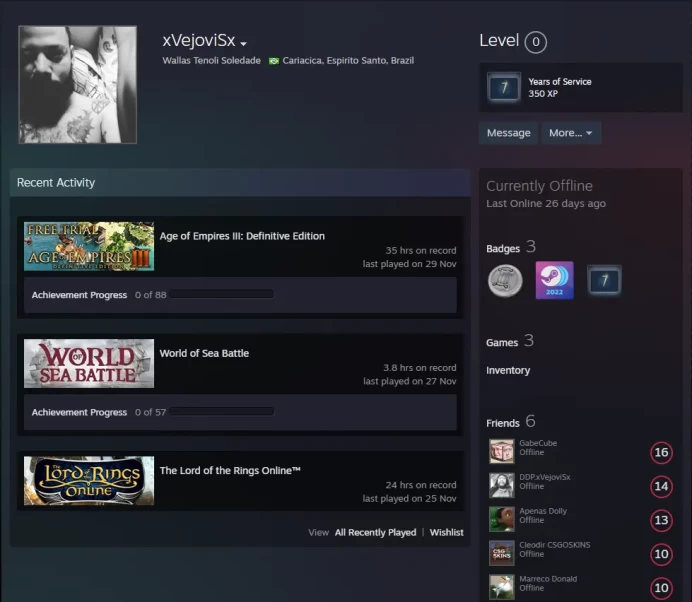
Task: Open Marreco Donald friend name
Action: (x=548, y=579)
